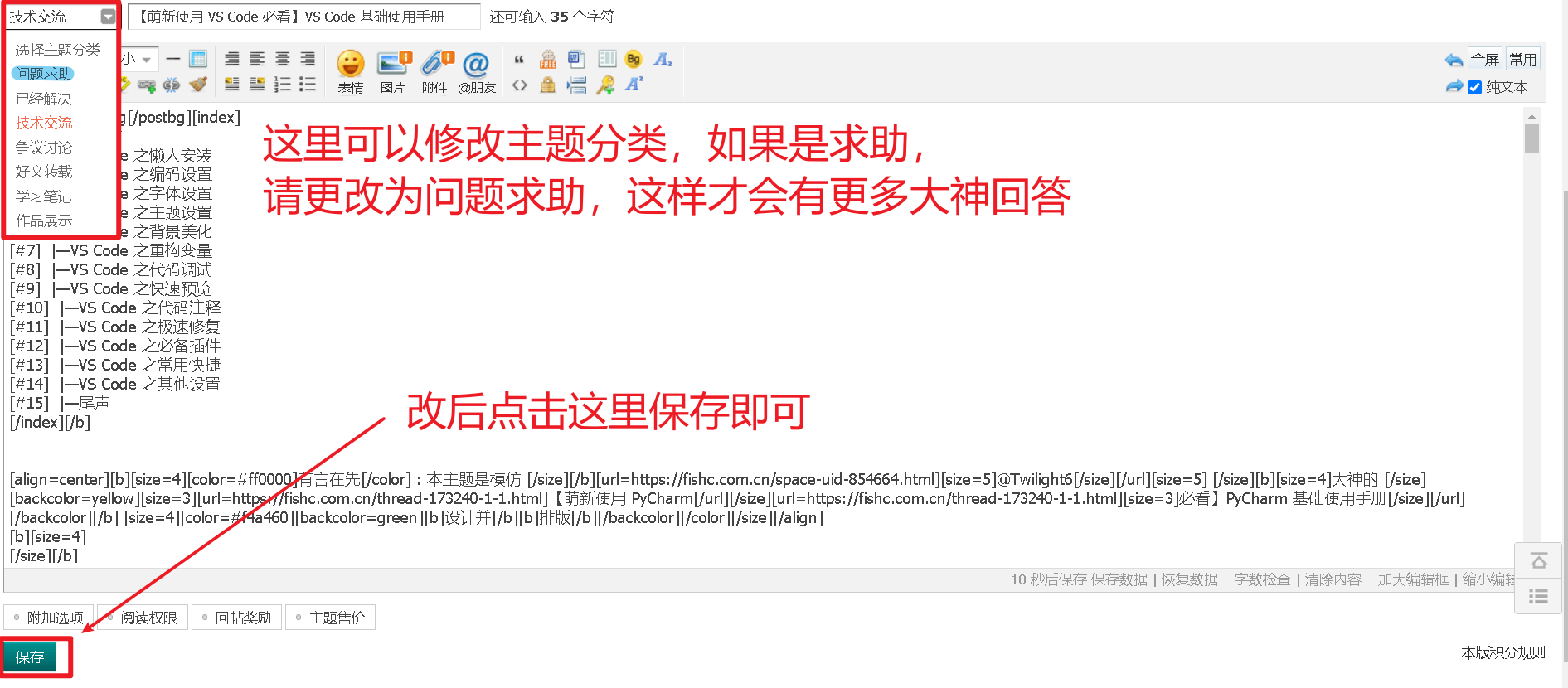Open the 本版积分规则 link
Screen dimensions: 1568x688
click(1503, 652)
